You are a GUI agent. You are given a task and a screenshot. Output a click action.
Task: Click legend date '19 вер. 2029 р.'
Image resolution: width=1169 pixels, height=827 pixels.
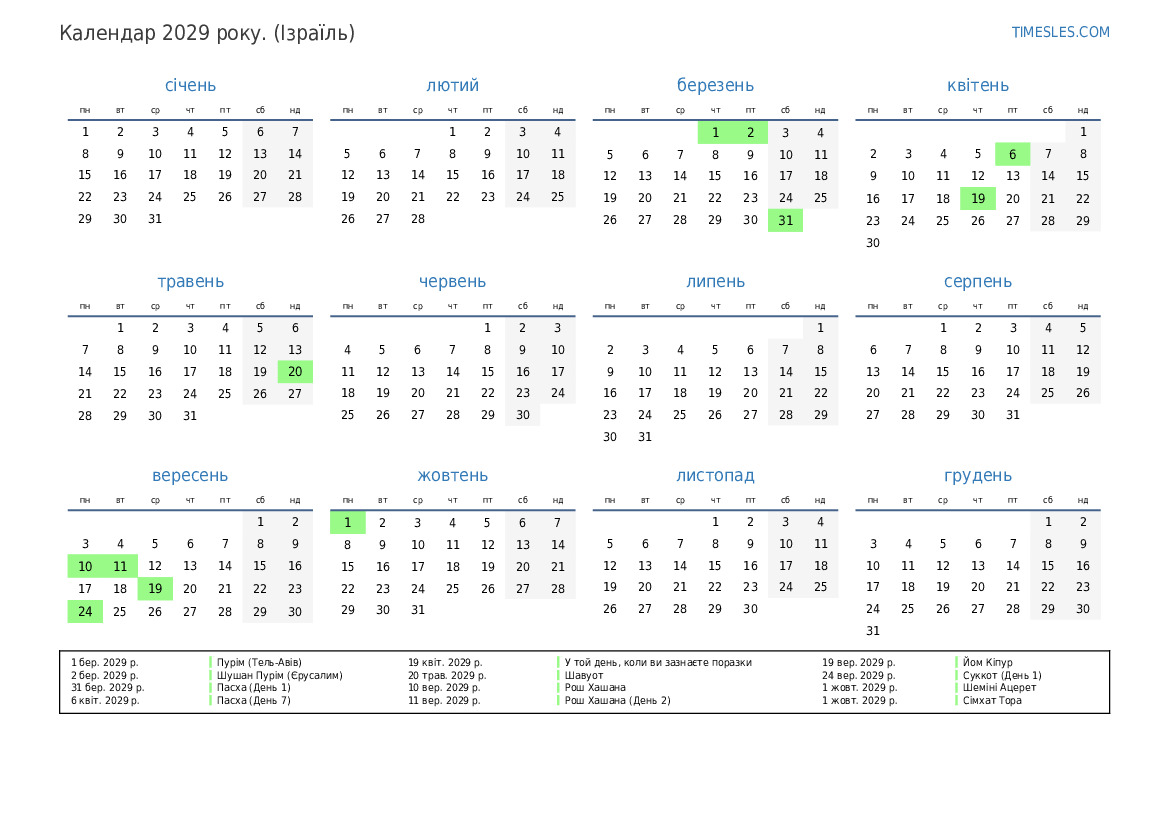[x=859, y=662]
